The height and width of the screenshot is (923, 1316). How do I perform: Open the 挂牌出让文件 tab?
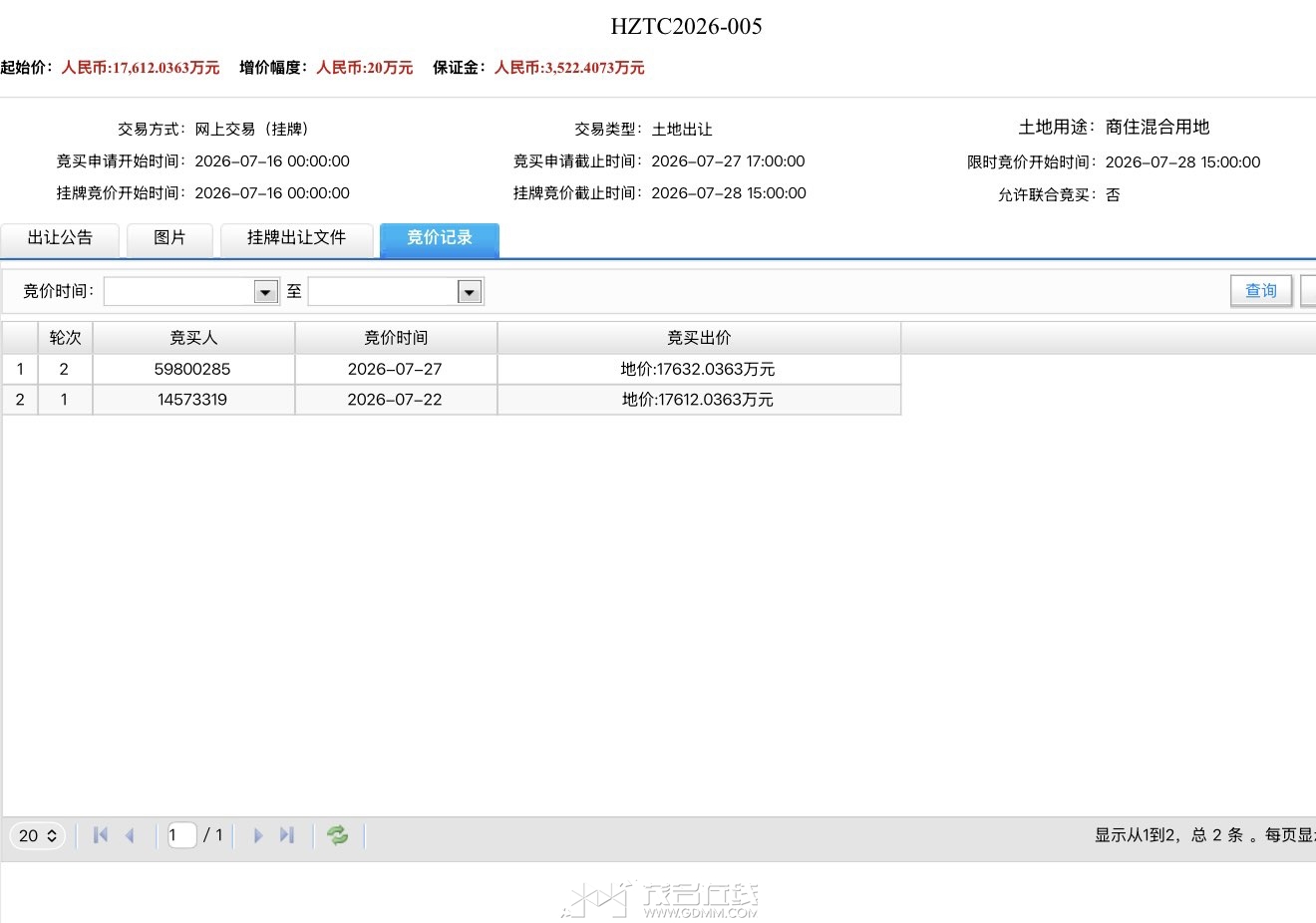pos(296,239)
